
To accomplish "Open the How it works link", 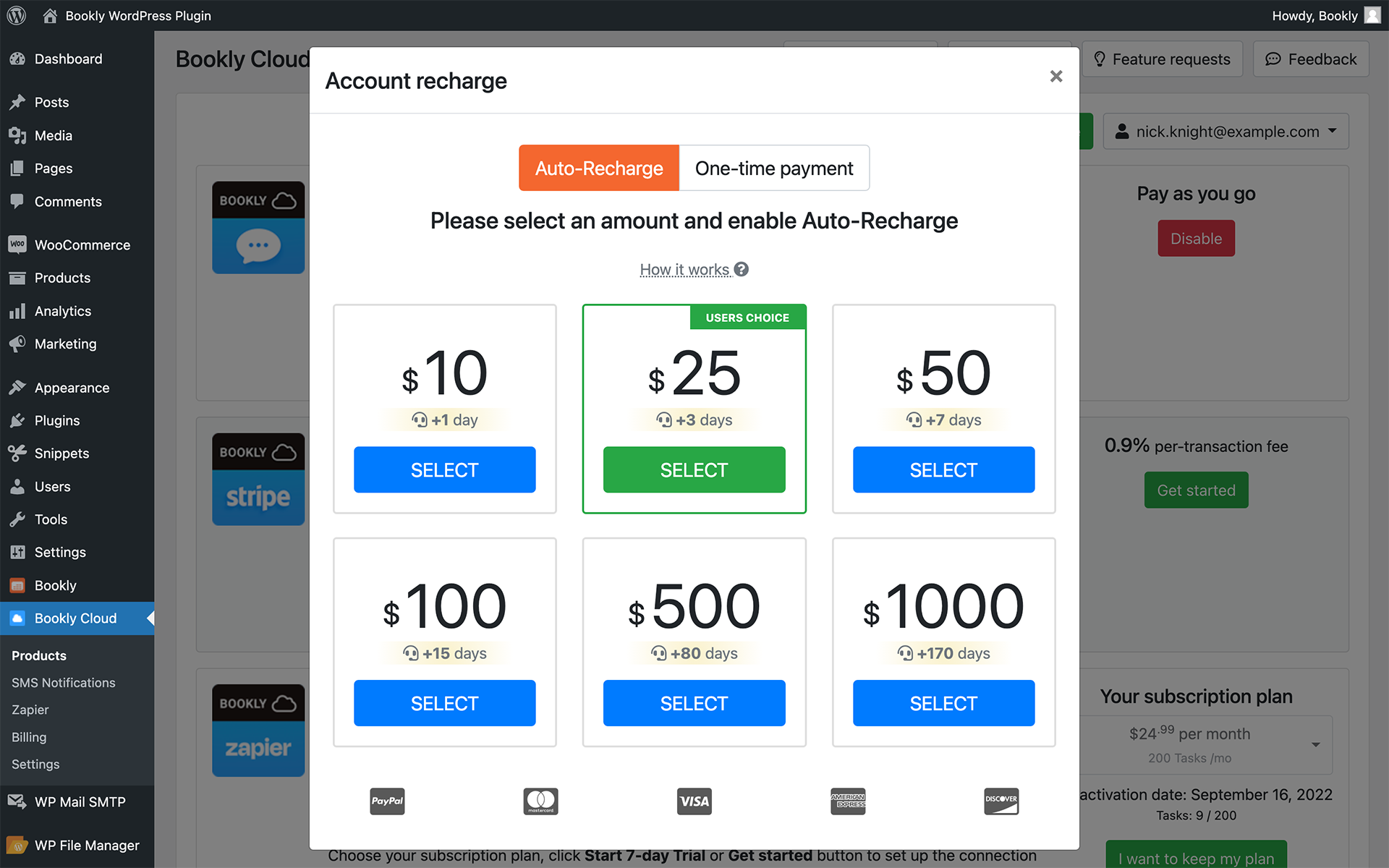I will pos(684,269).
